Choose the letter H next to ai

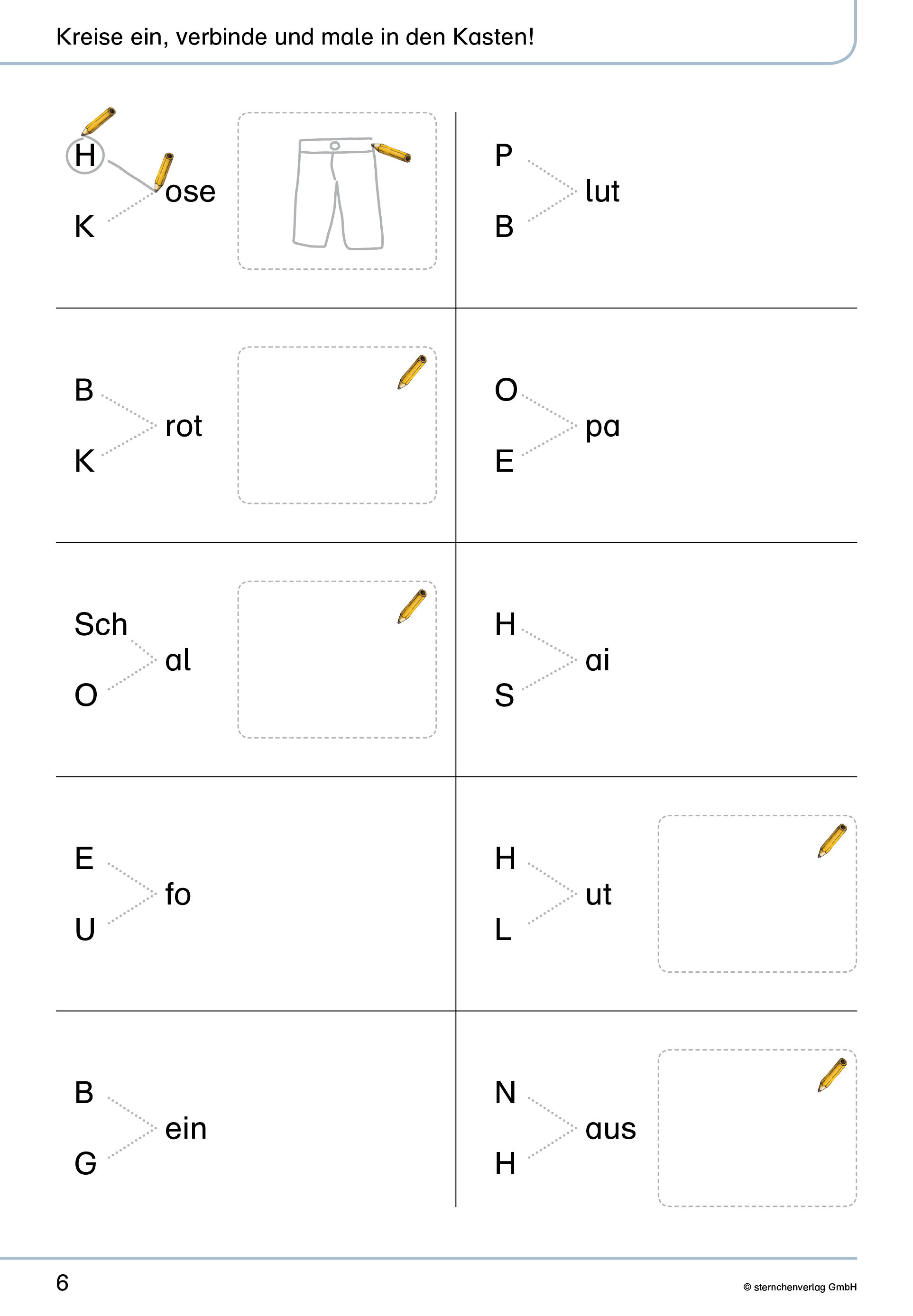[x=505, y=624]
